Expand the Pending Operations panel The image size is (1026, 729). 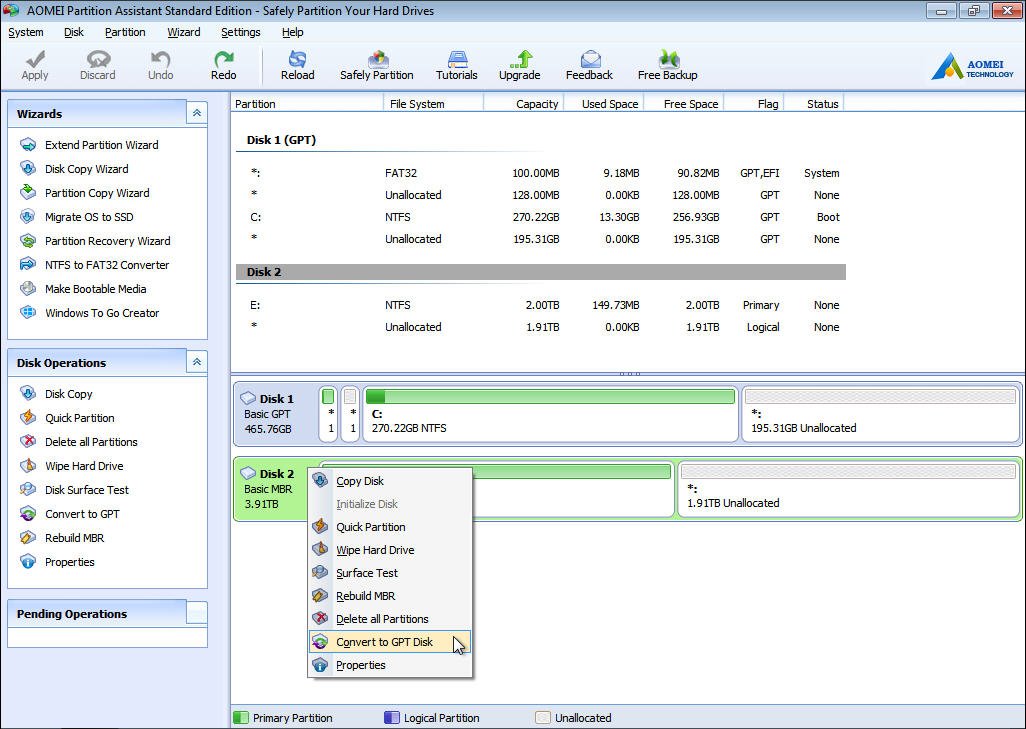(197, 614)
